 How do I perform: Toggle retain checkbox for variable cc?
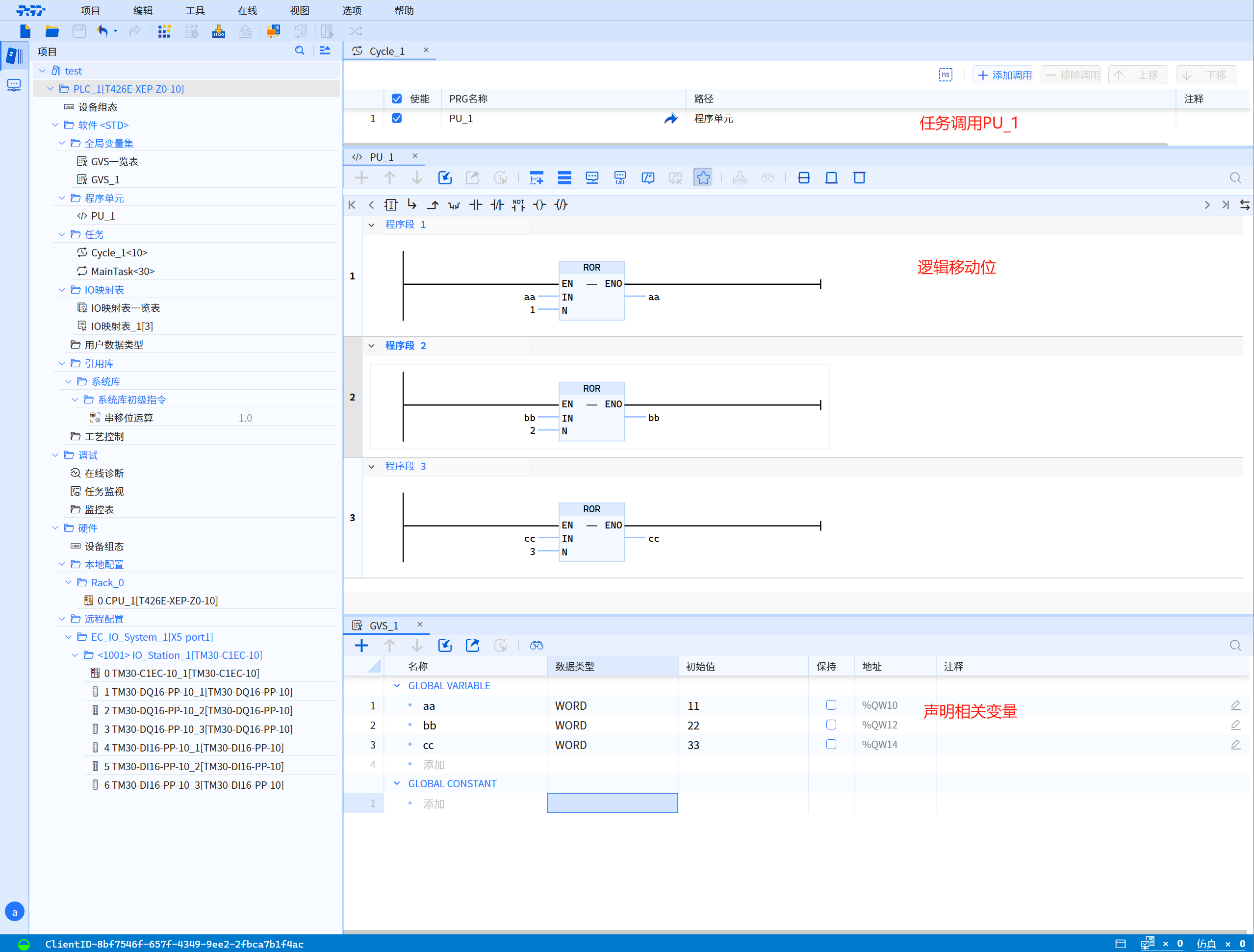[830, 744]
